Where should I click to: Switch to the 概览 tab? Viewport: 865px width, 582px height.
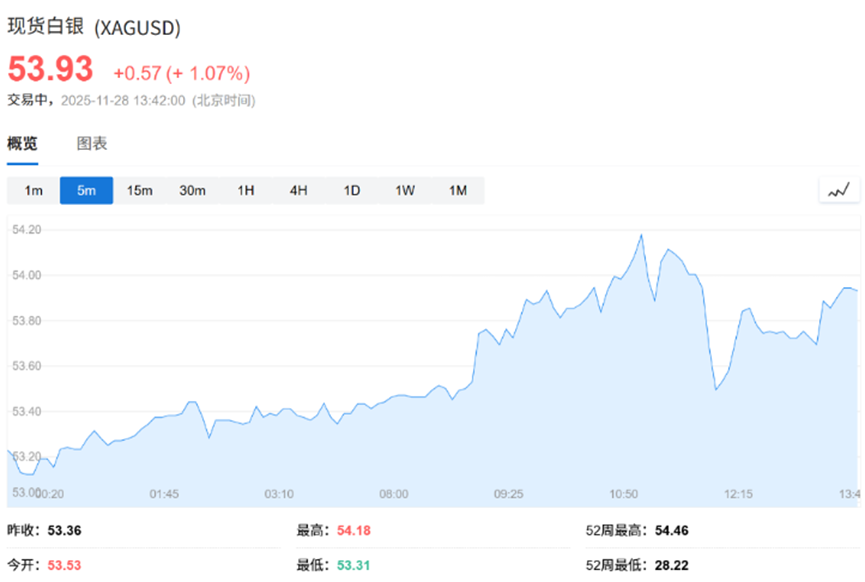(x=22, y=144)
